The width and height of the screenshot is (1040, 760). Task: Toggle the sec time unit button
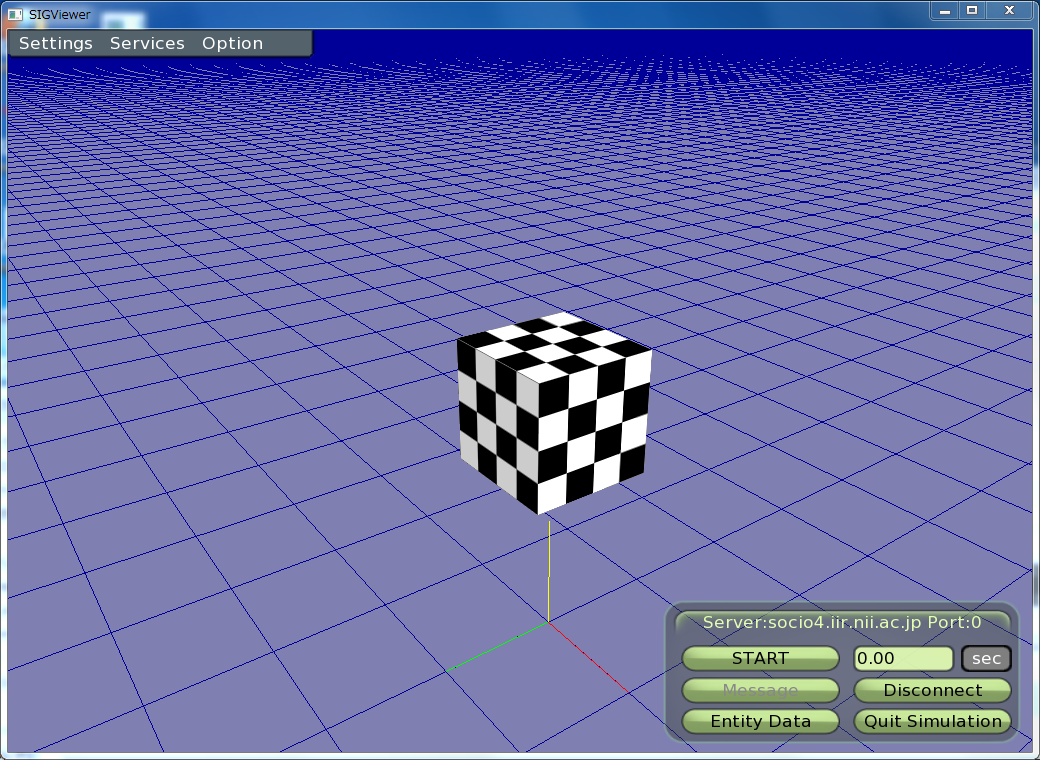pyautogui.click(x=986, y=659)
